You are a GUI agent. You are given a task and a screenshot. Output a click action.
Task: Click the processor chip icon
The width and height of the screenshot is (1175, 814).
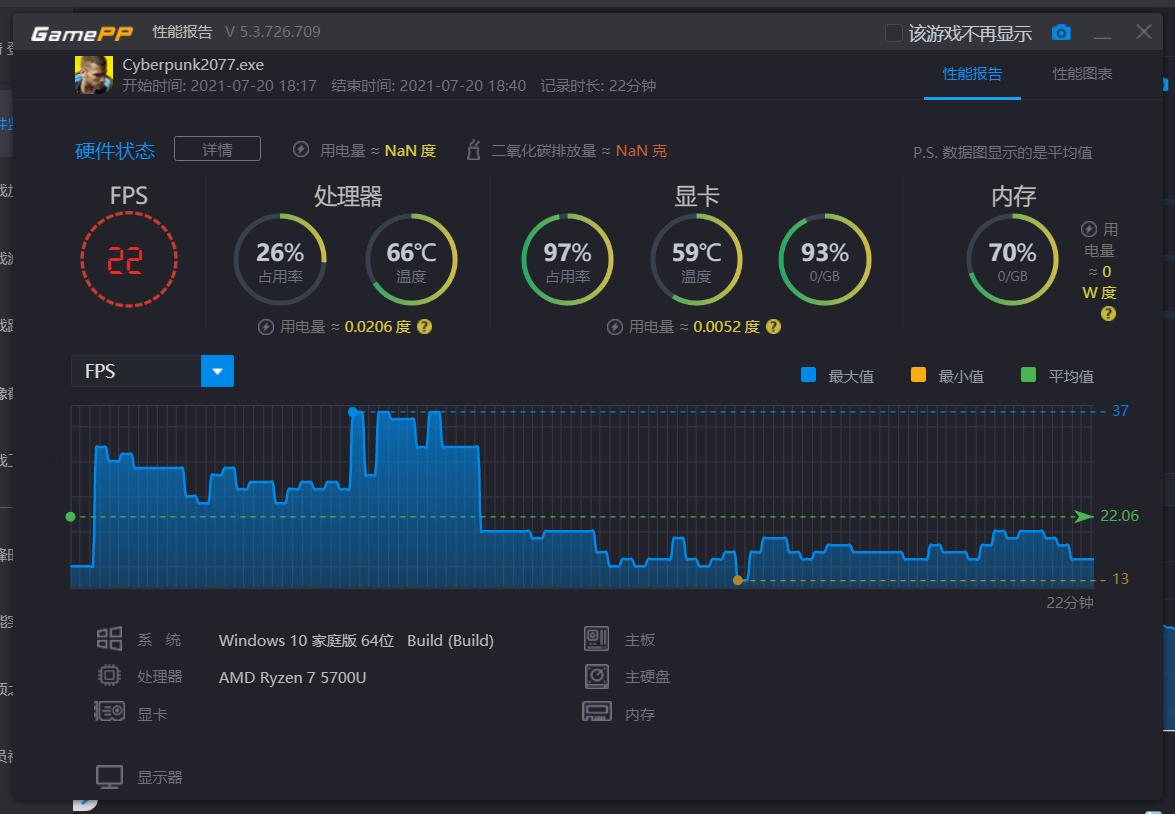(109, 677)
